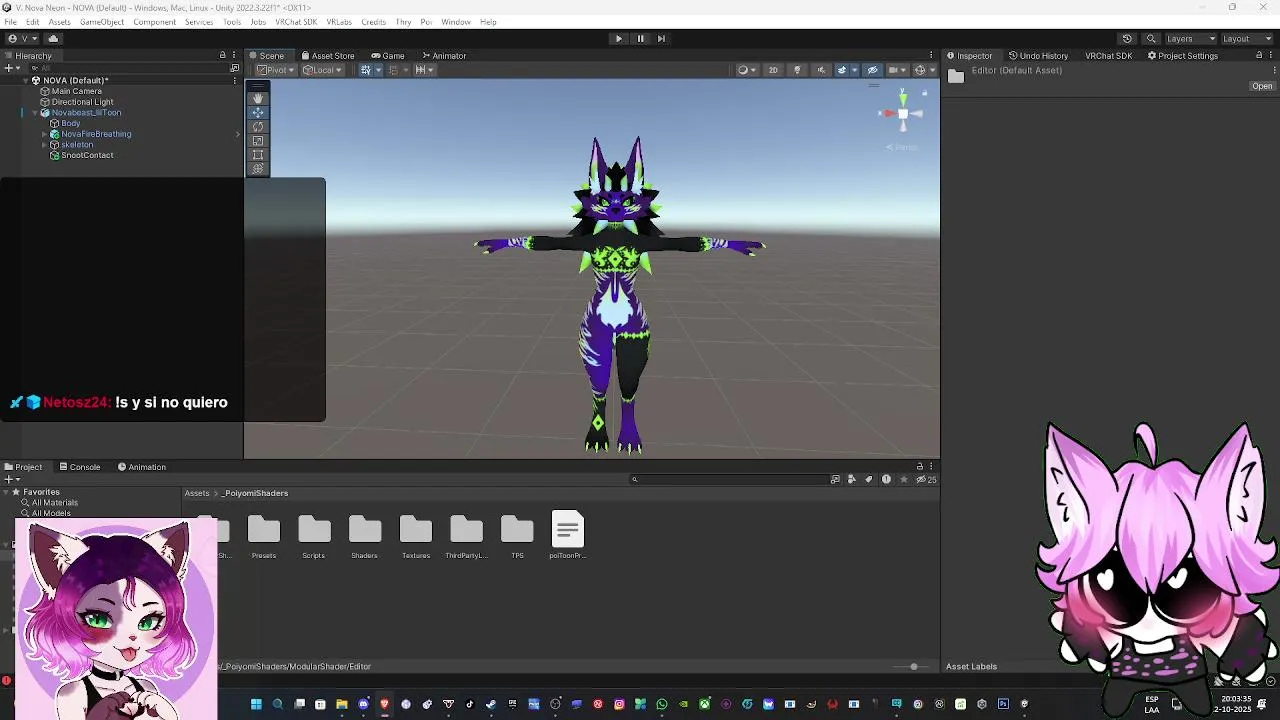Open scene camera settings
The width and height of the screenshot is (1280, 720).
(896, 70)
